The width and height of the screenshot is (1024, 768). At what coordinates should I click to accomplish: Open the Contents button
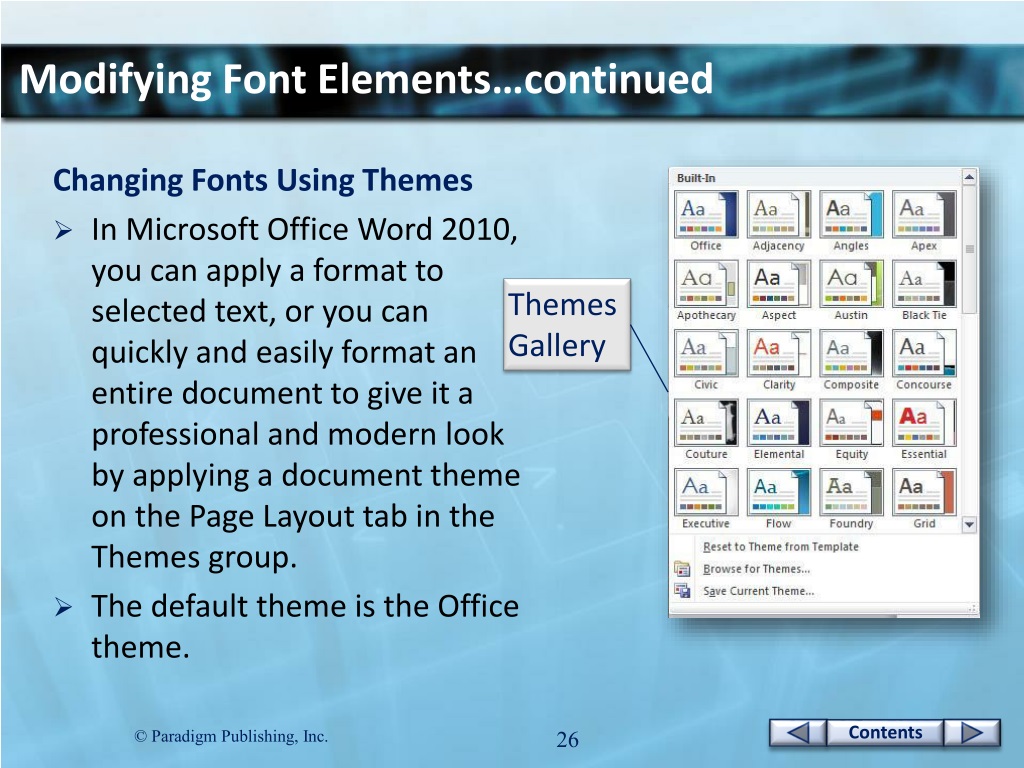885,733
